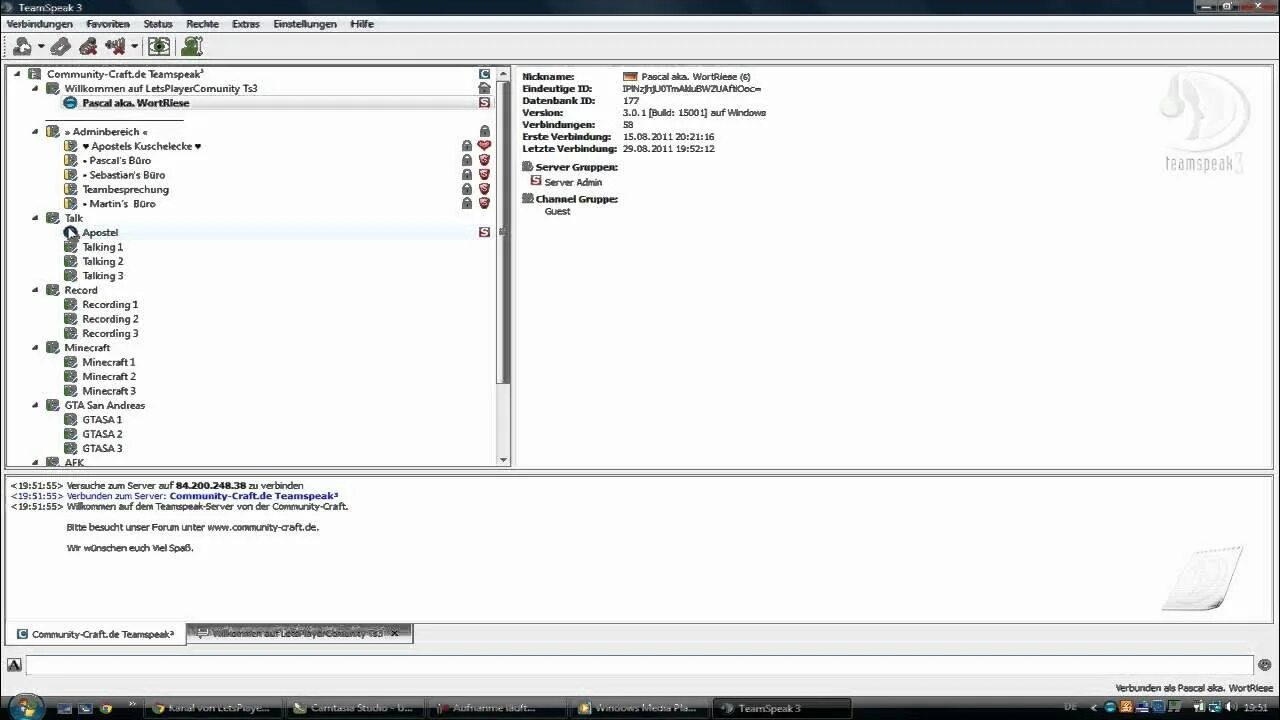Screen dimensions: 1280x720
Task: Toggle subscribe to all channels eye icon
Action: [x=159, y=46]
